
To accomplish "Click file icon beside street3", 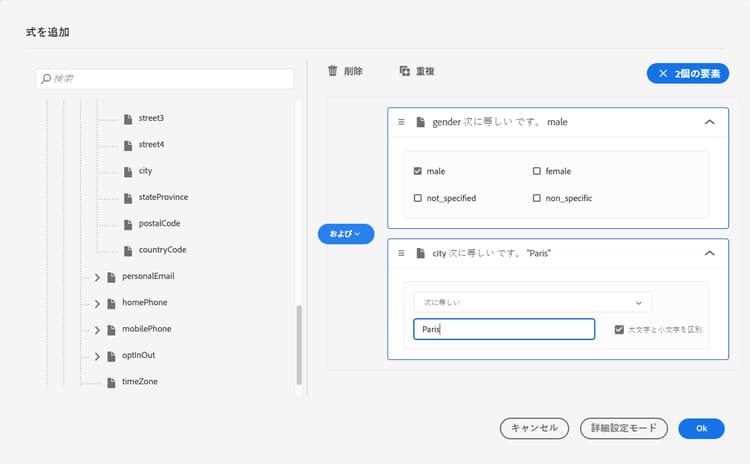I will (128, 119).
